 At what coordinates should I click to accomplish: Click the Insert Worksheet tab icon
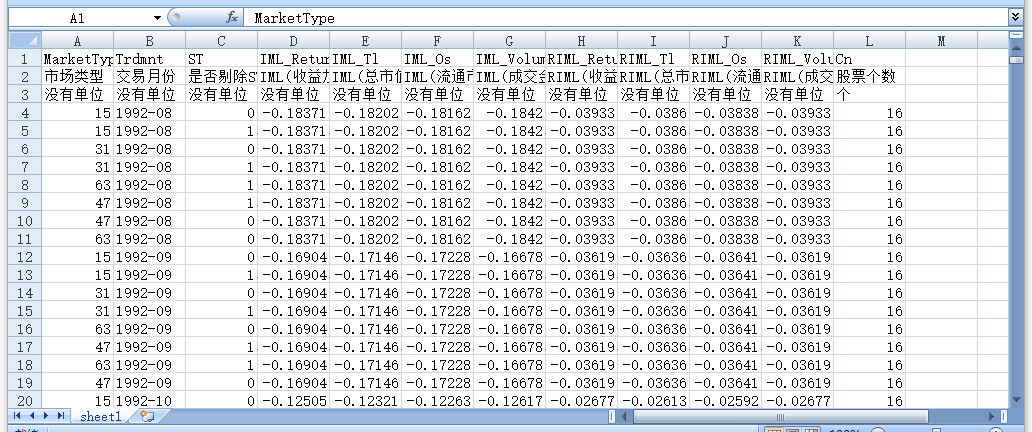point(147,416)
